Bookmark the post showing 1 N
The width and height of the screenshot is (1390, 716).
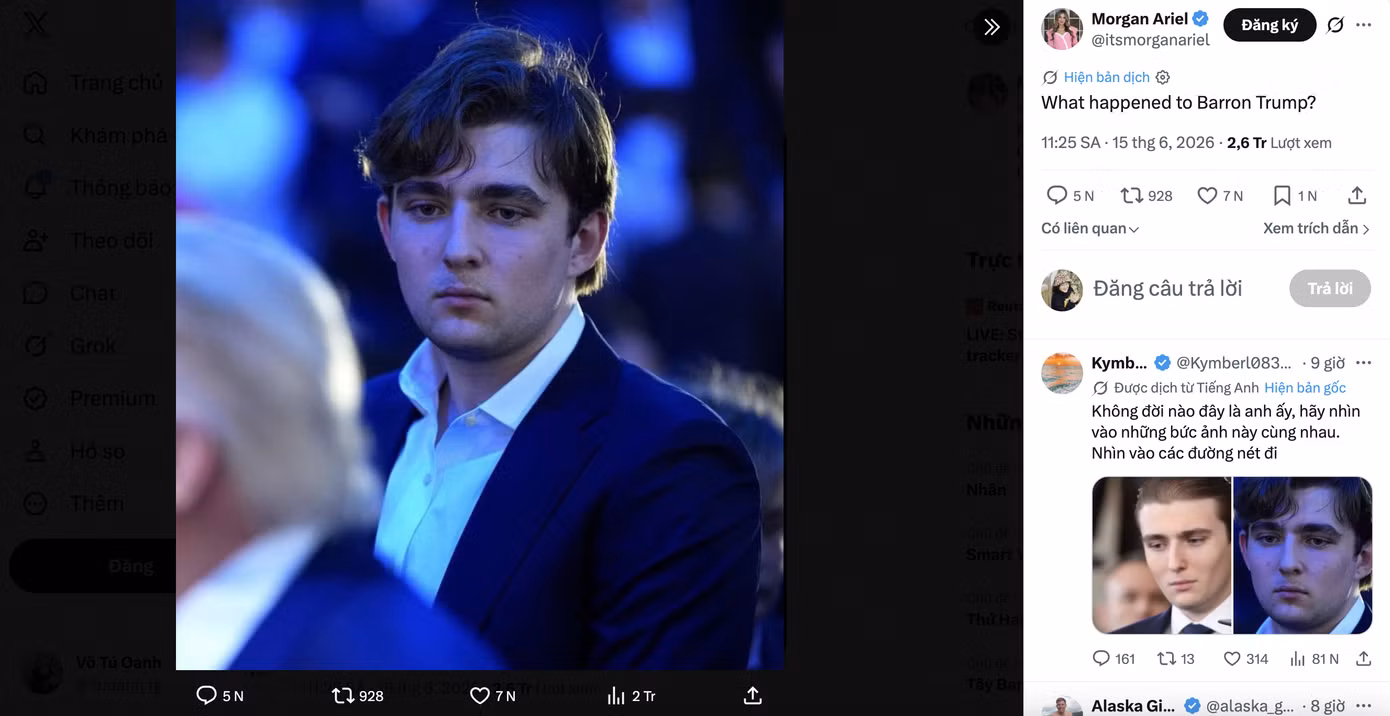1294,195
